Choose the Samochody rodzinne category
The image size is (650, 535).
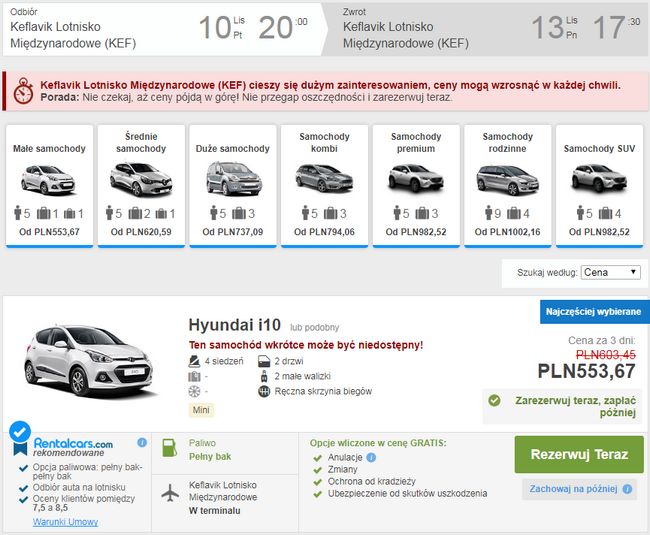coord(507,186)
